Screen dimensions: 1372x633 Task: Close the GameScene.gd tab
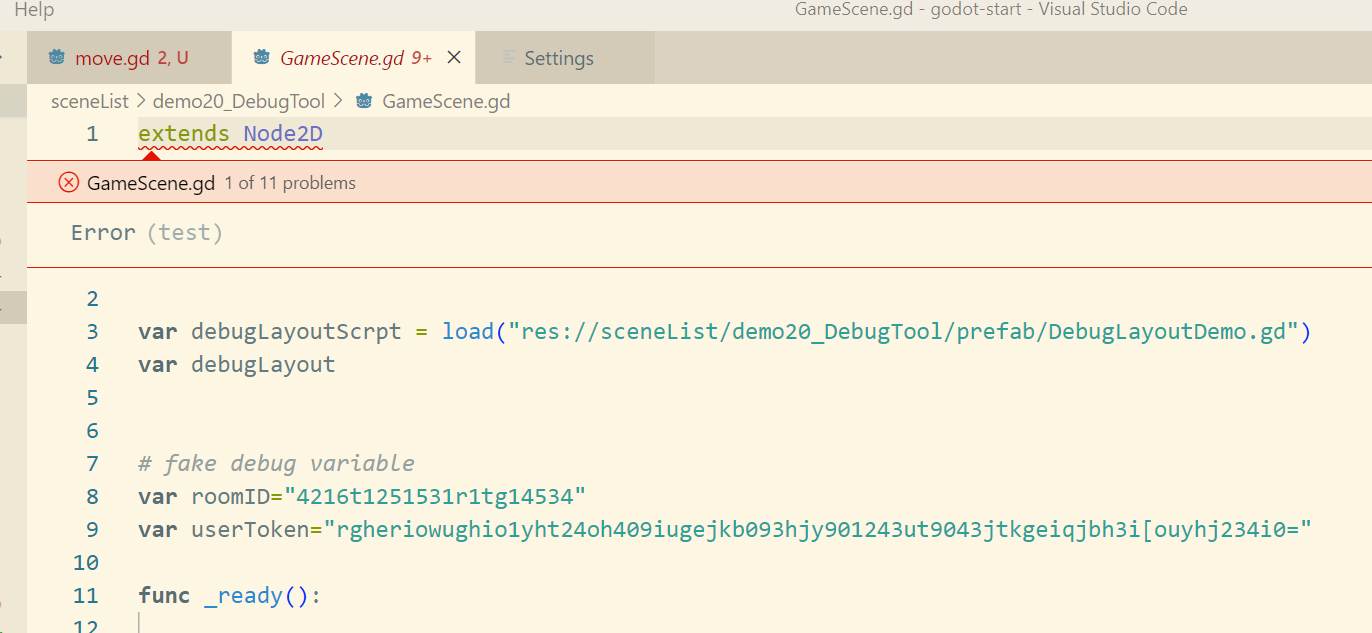point(453,58)
